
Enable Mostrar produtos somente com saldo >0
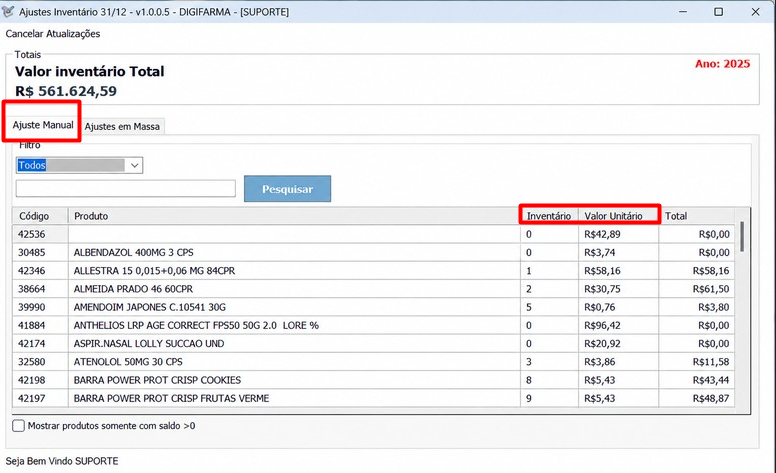(18, 426)
